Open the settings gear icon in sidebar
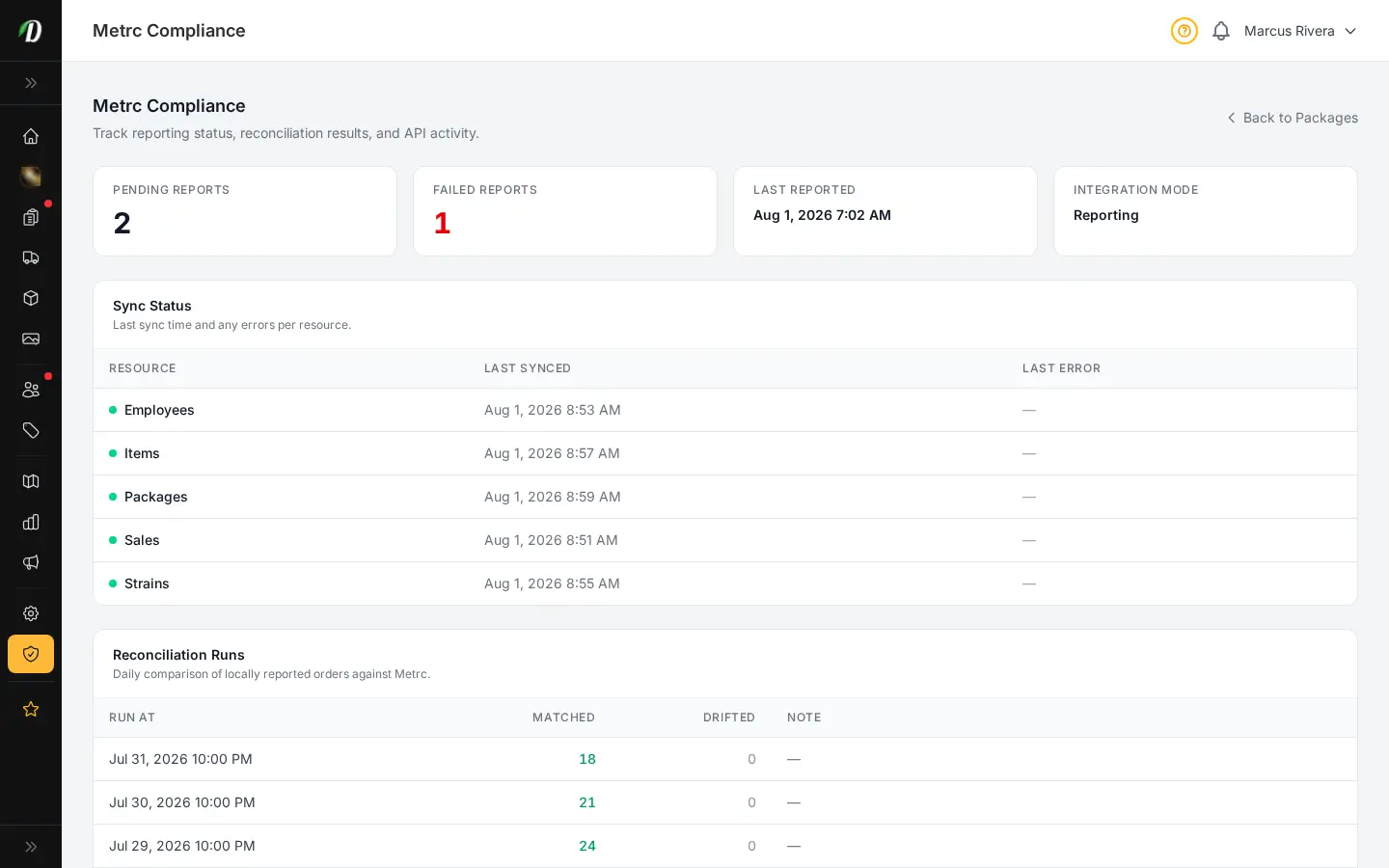 coord(31,613)
